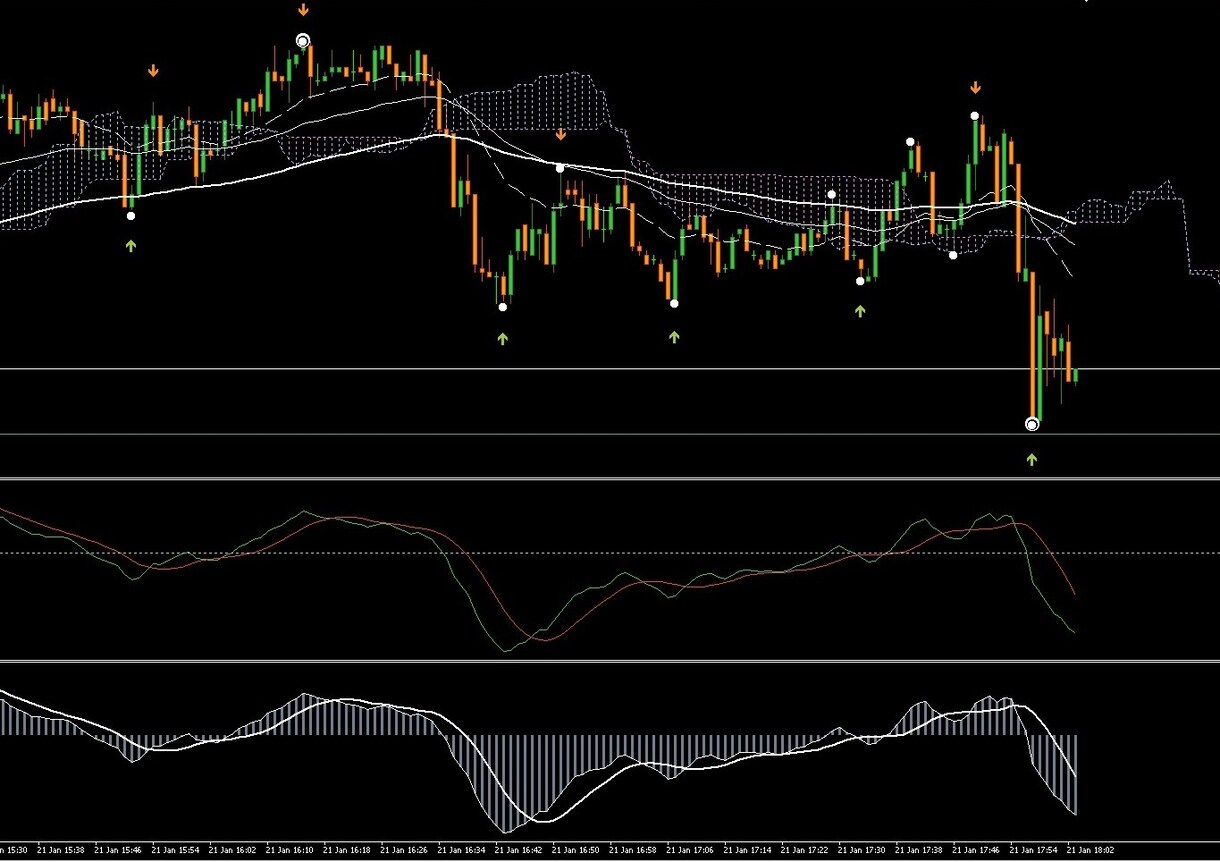This screenshot has width=1220, height=862.
Task: Click the topmost orange sell arrow above the circled peak
Action: pos(303,10)
